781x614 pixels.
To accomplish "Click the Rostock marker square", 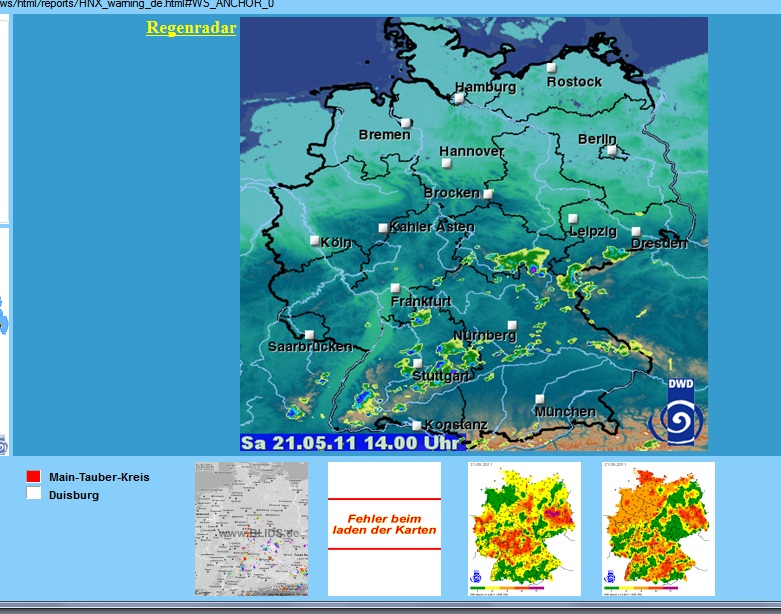I will pos(551,68).
